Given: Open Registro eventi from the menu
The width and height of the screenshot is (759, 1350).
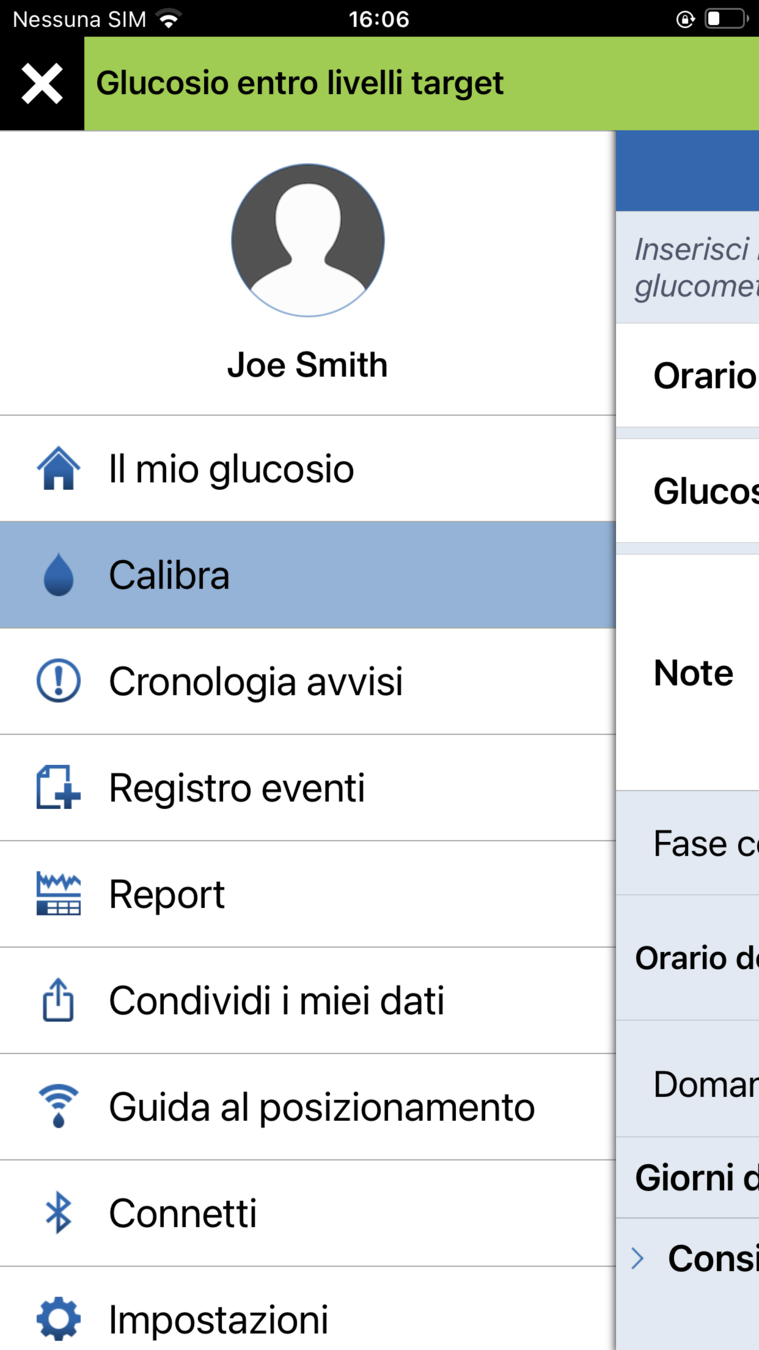Looking at the screenshot, I should 237,788.
